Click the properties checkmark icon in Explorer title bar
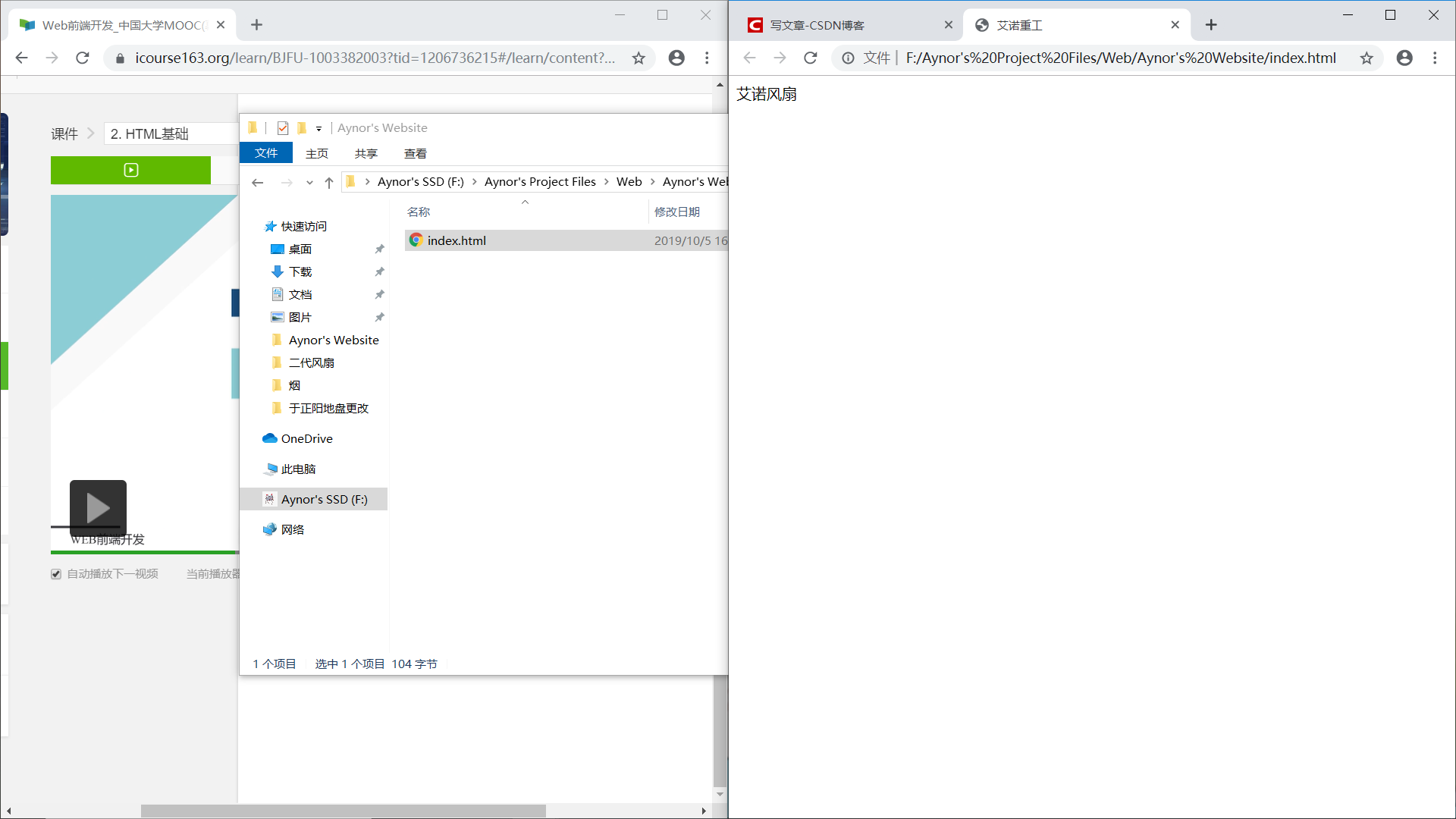This screenshot has height=819, width=1456. 283,127
